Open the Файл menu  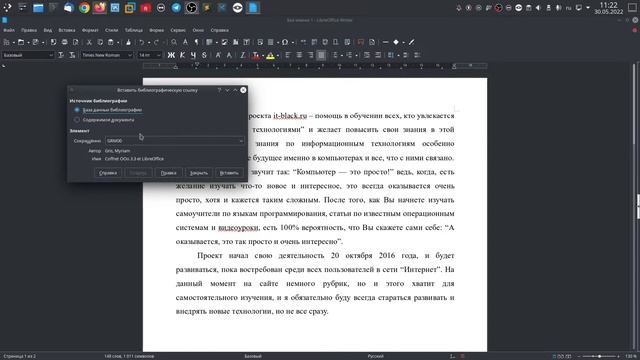click(9, 30)
